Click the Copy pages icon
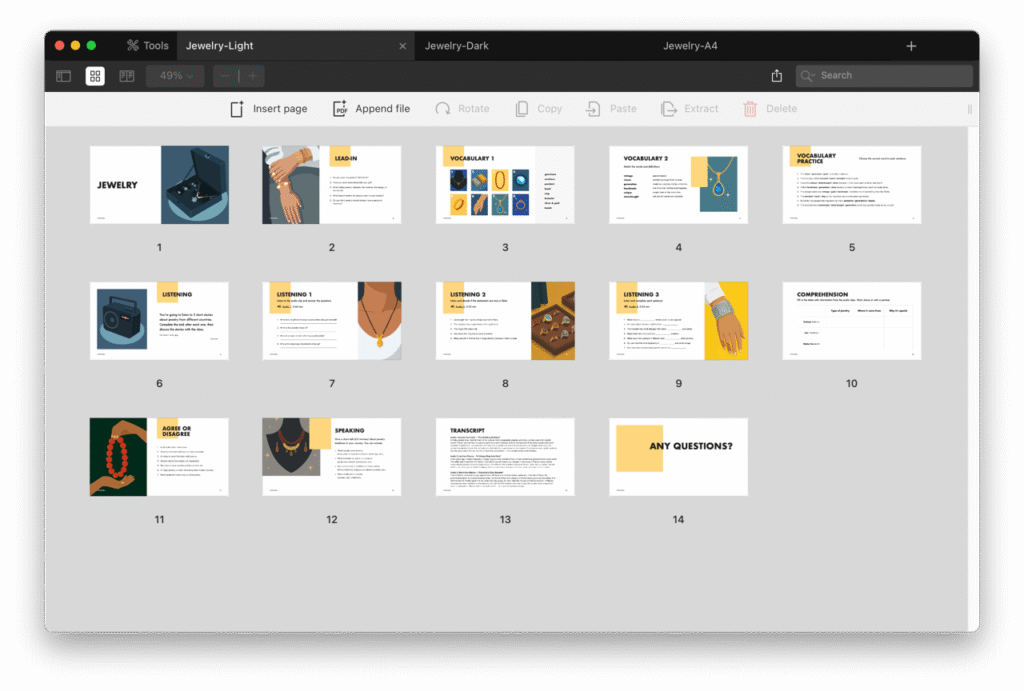 tap(522, 109)
